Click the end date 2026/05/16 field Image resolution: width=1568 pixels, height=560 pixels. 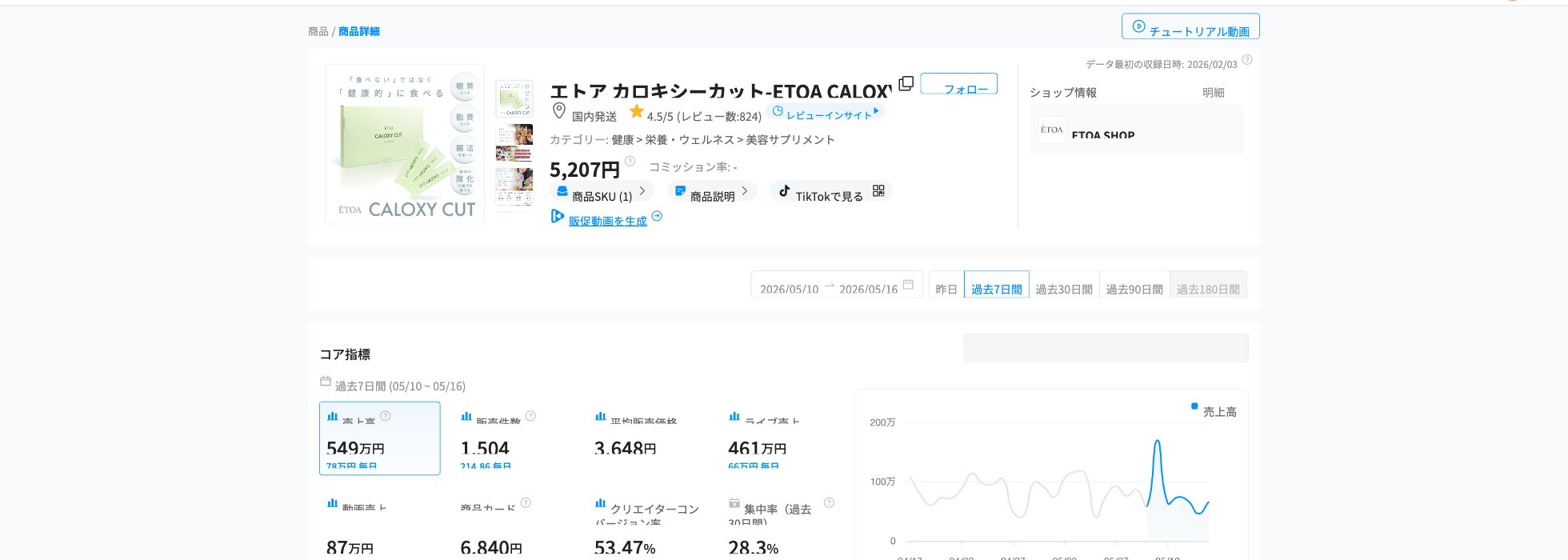point(869,289)
